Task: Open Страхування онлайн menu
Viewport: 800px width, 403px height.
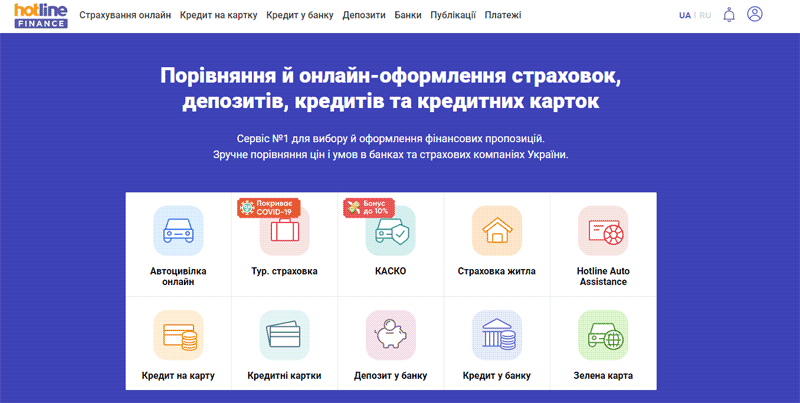Action: (x=125, y=16)
